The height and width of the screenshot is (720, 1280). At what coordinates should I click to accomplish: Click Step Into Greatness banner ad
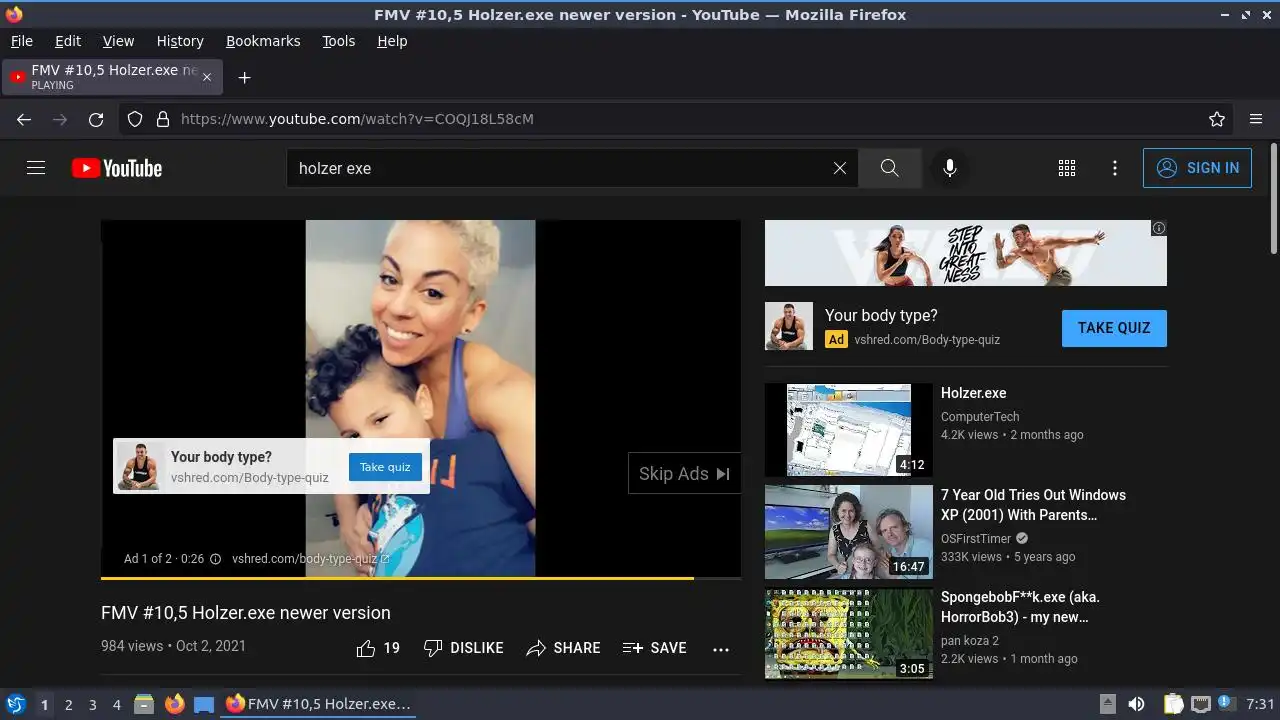pos(965,253)
